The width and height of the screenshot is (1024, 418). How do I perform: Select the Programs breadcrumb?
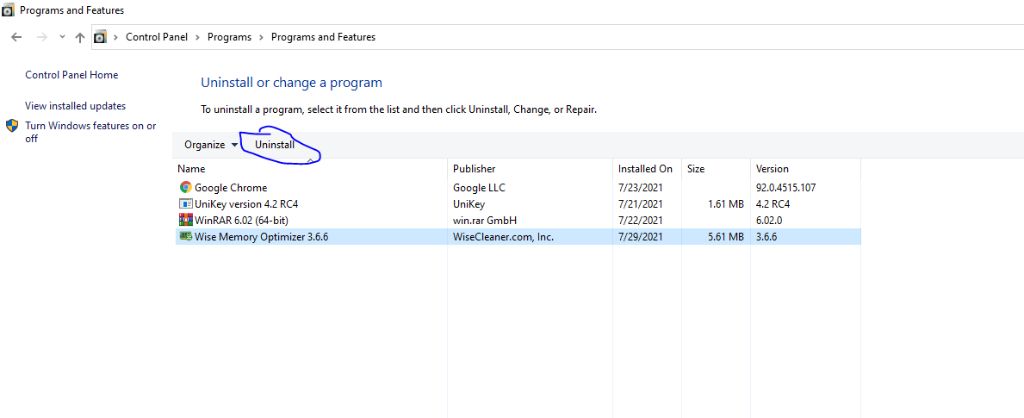pos(229,37)
